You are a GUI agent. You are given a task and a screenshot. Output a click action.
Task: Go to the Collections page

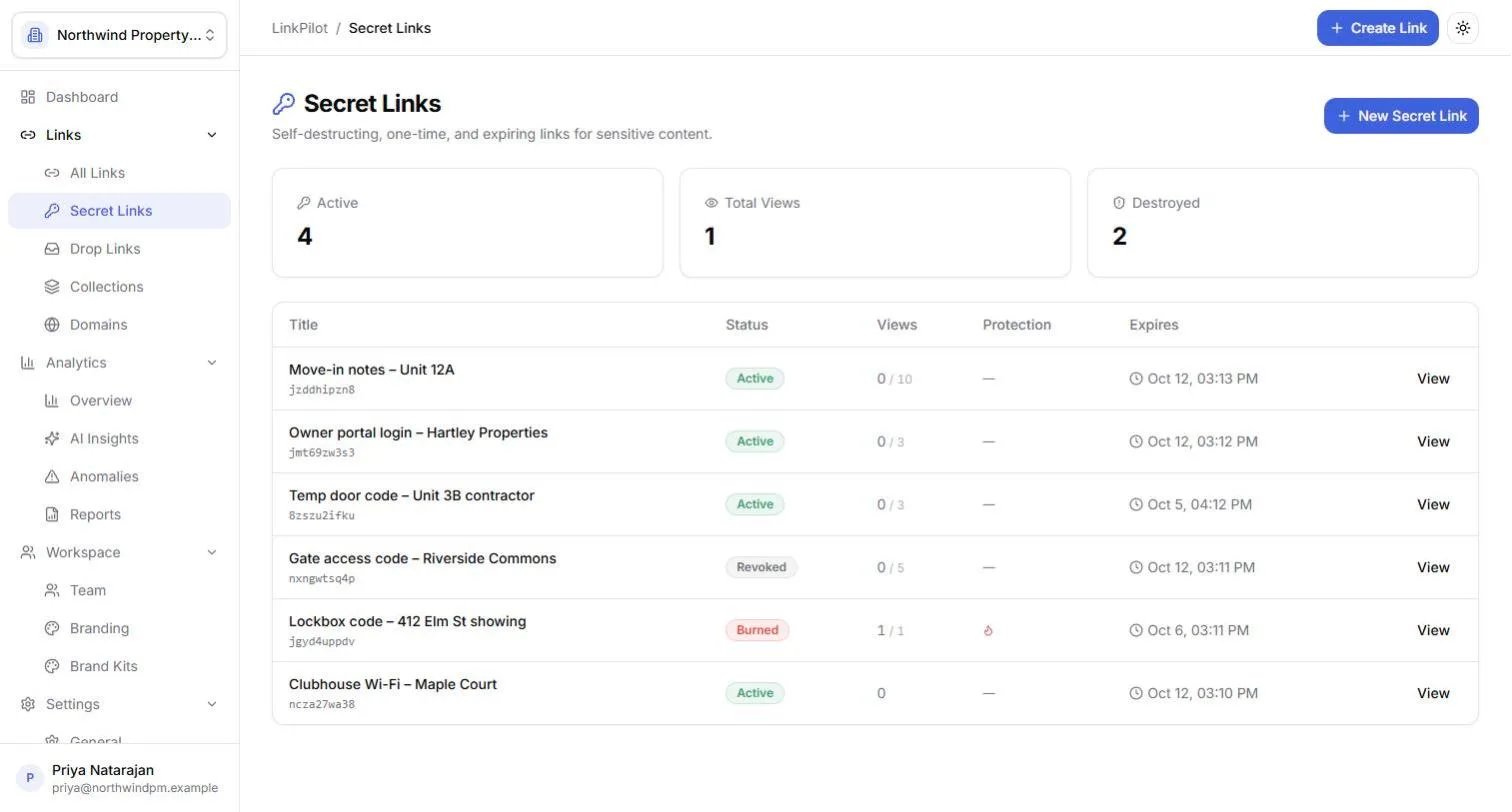point(119,287)
